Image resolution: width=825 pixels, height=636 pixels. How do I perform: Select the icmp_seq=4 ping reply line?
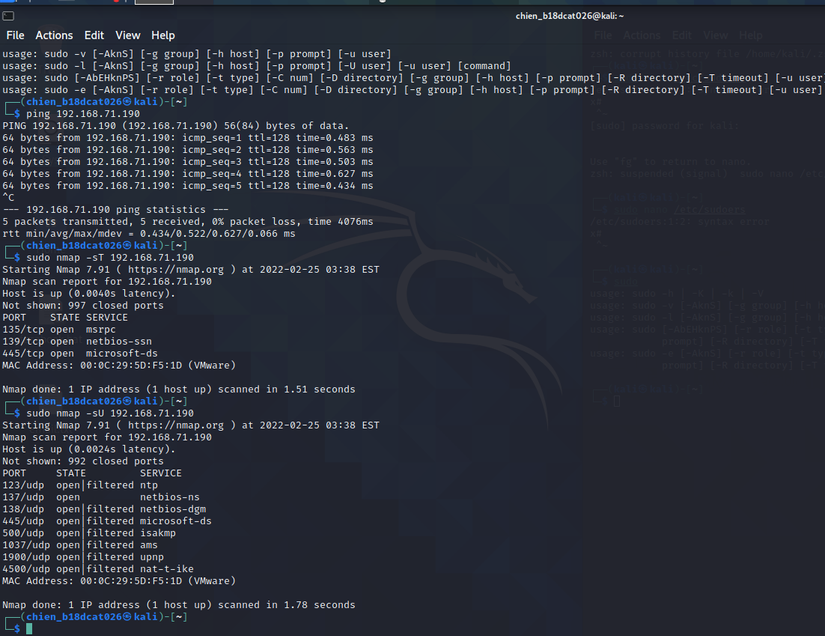[188, 174]
